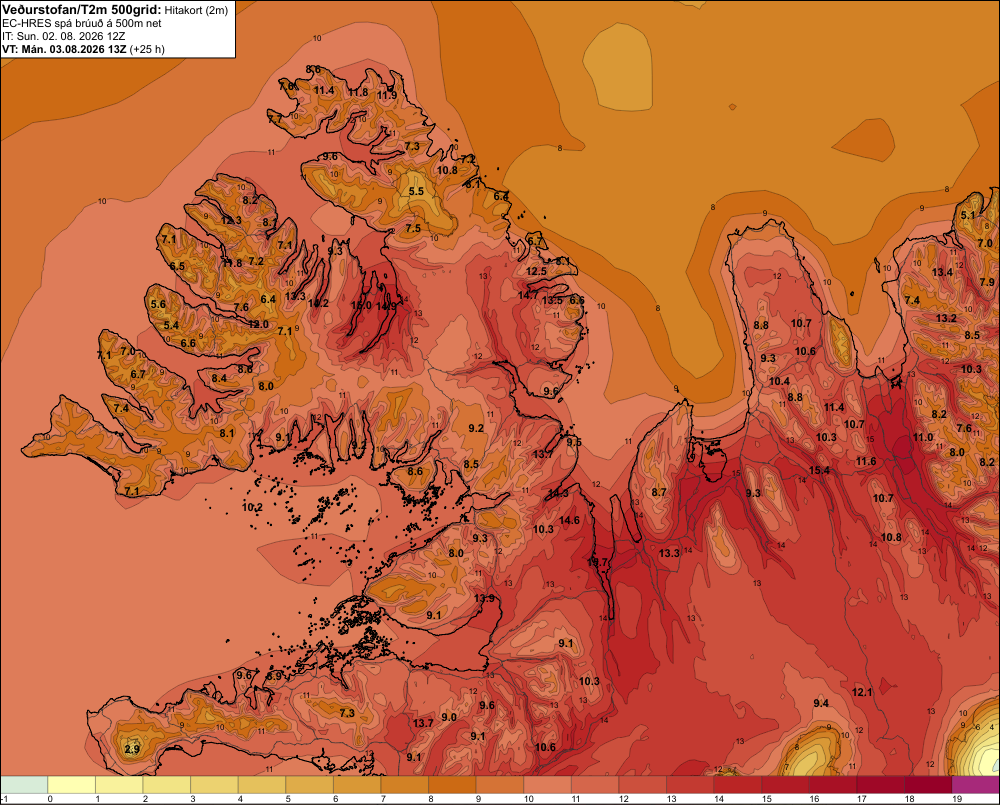Click the 2.9 temperature value on the map

coord(132,749)
